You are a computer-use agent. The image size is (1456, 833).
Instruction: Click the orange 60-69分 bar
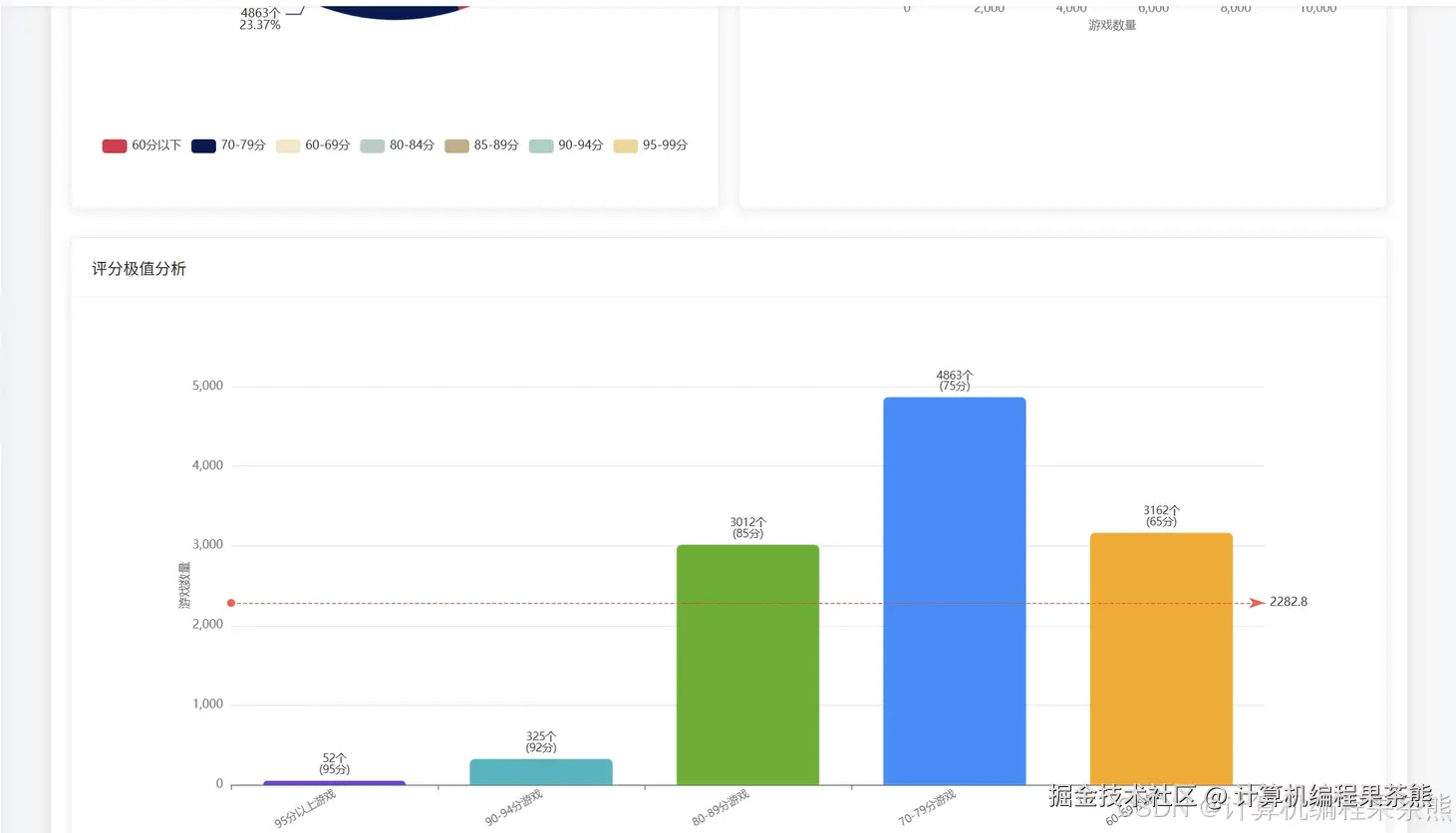tap(1161, 659)
